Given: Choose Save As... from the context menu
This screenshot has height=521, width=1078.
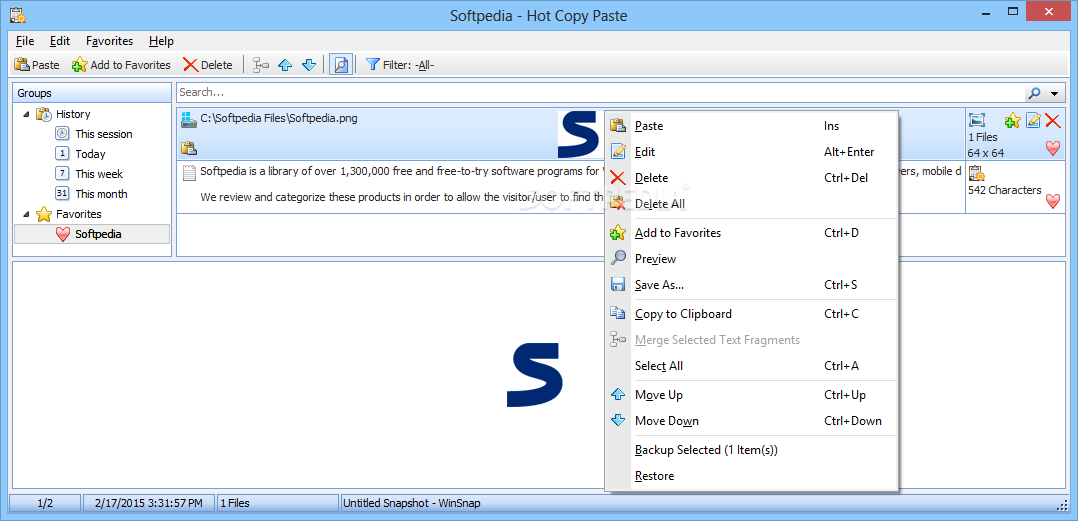Looking at the screenshot, I should click(751, 285).
